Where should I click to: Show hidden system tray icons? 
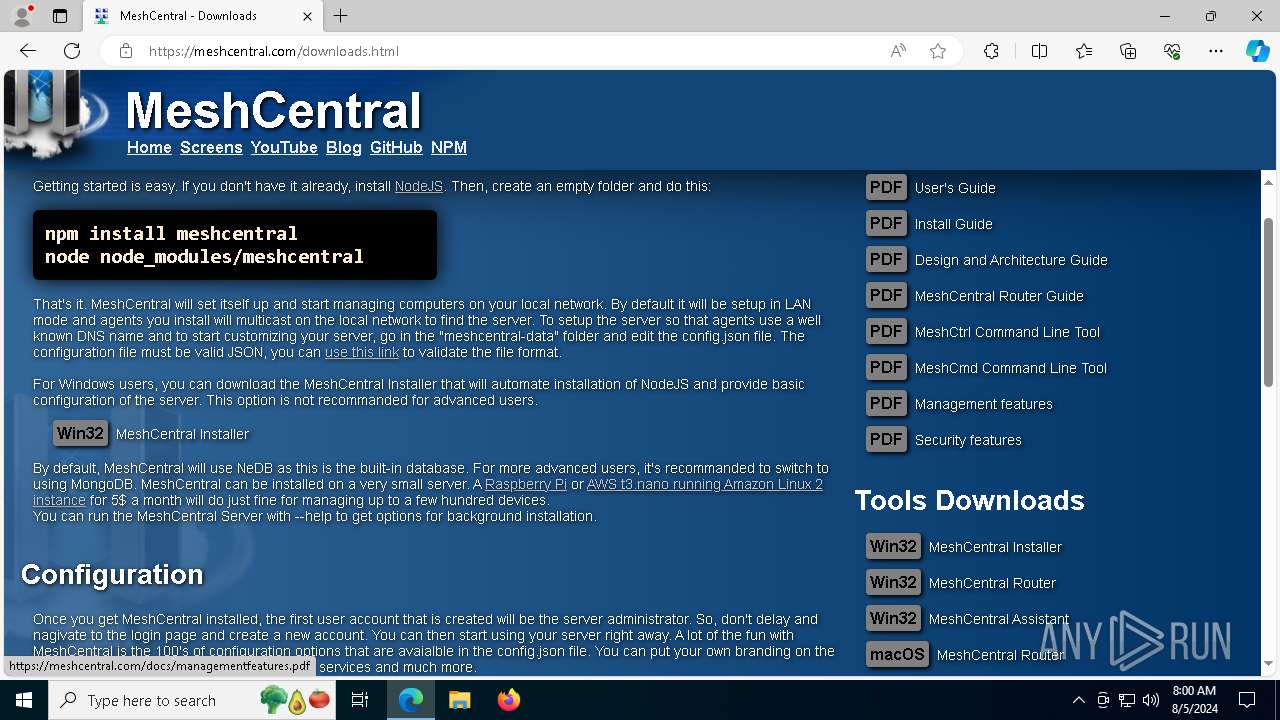(1078, 700)
